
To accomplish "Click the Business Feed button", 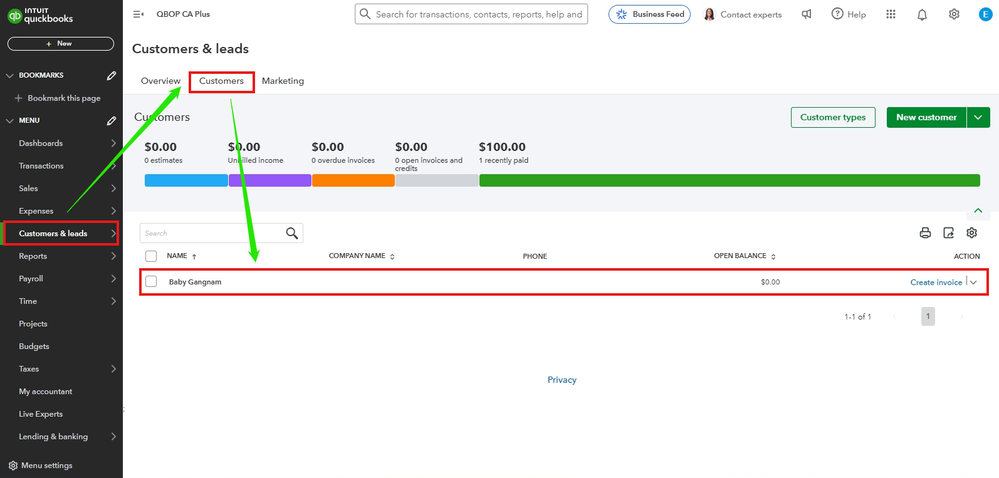I will [649, 14].
